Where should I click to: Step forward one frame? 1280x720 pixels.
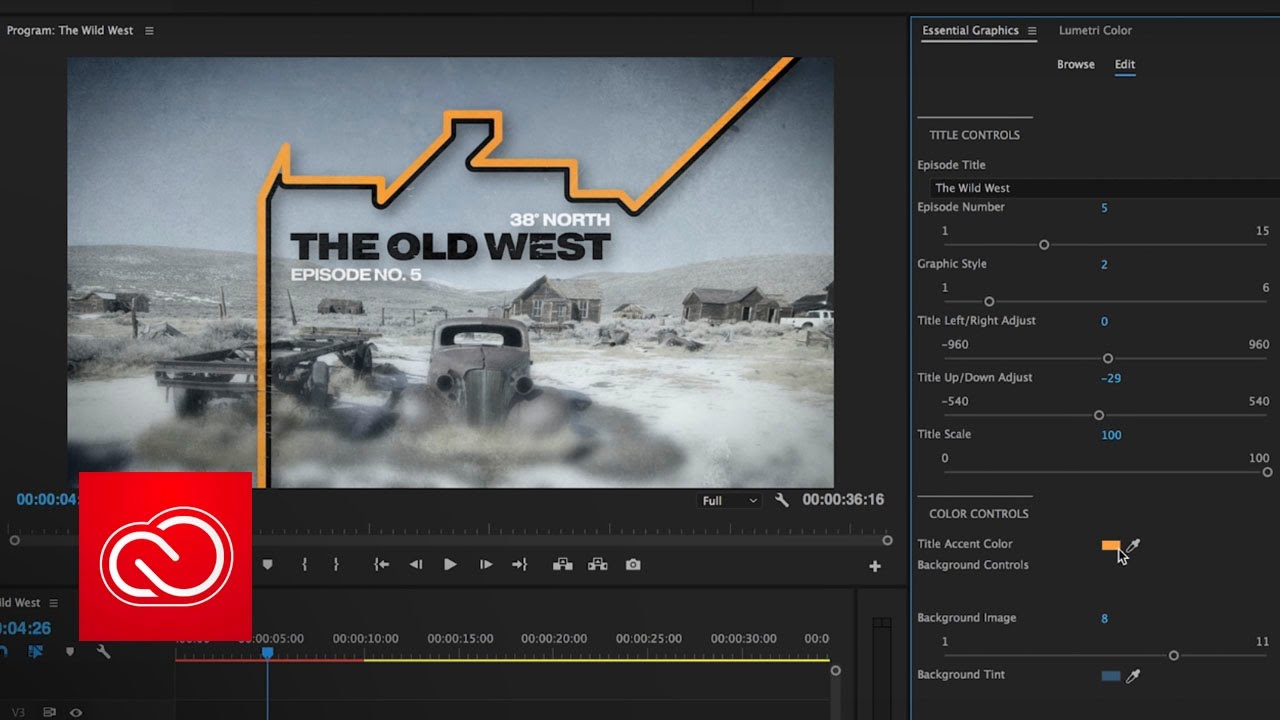(x=486, y=565)
